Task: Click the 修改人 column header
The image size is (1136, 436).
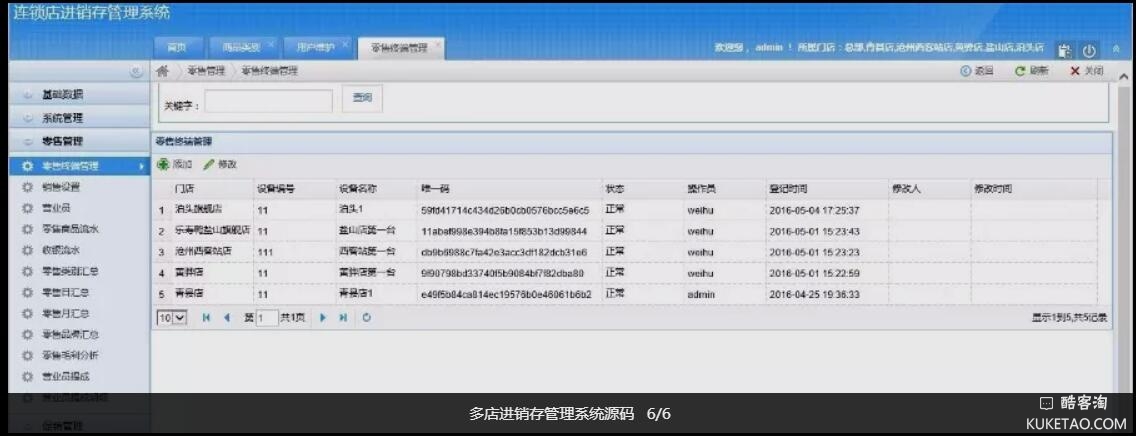Action: [x=930, y=188]
